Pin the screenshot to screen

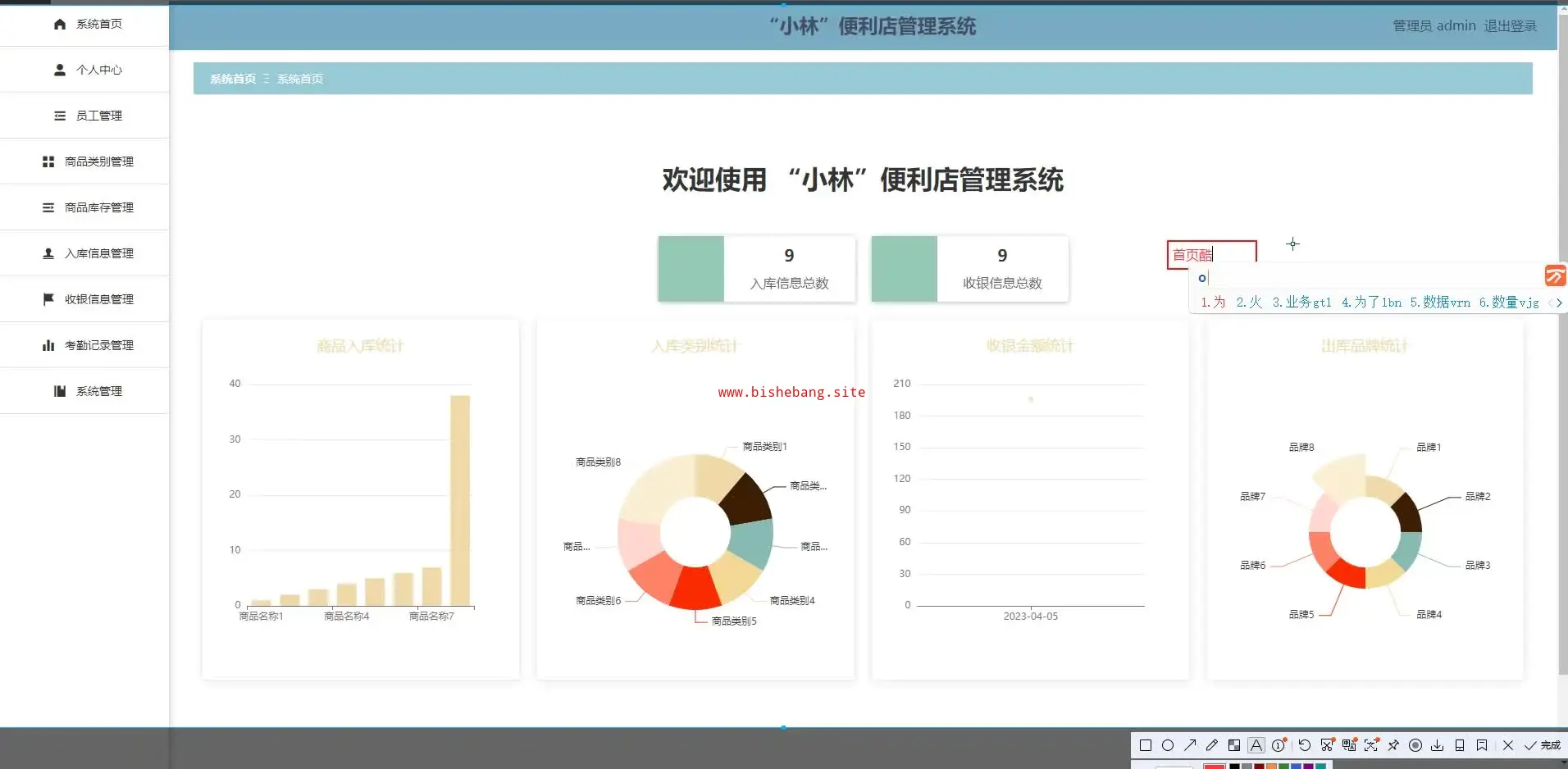1393,745
